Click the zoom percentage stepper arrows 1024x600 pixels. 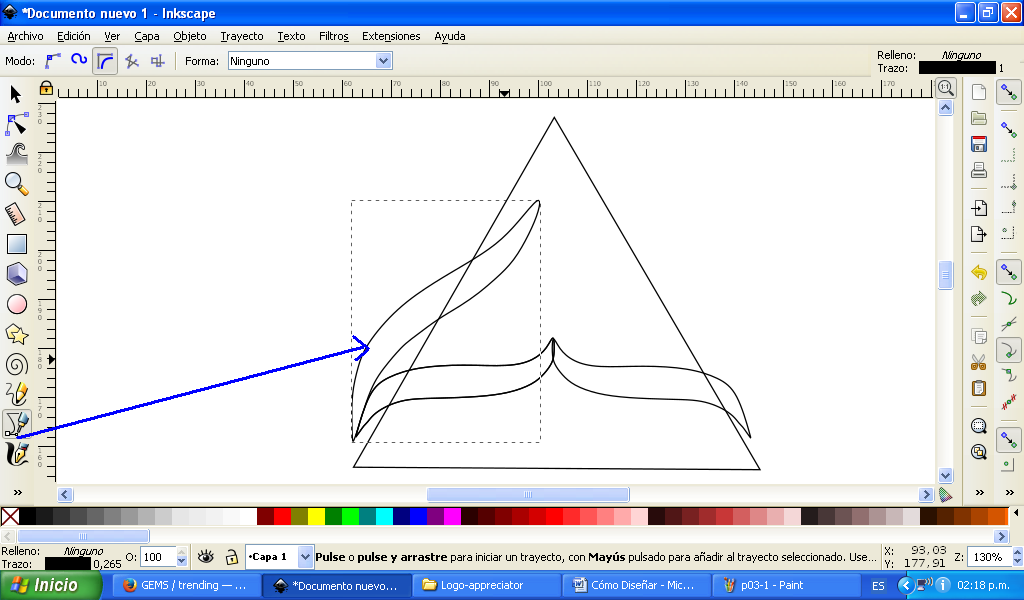click(1017, 557)
